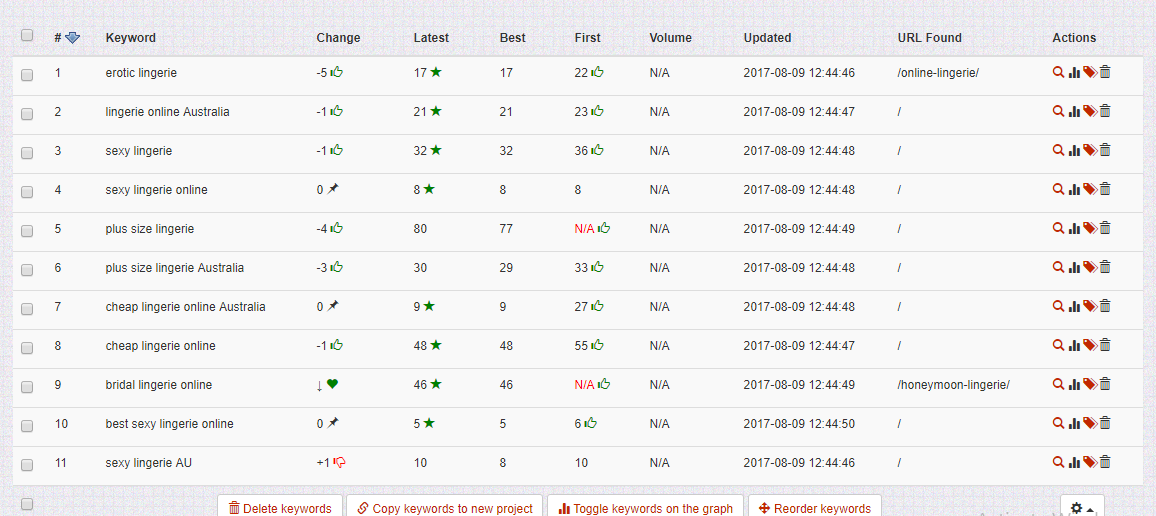Screen dimensions: 1156x516
Task: Tag icon for bridal lingerie online
Action: pyautogui.click(x=1090, y=384)
